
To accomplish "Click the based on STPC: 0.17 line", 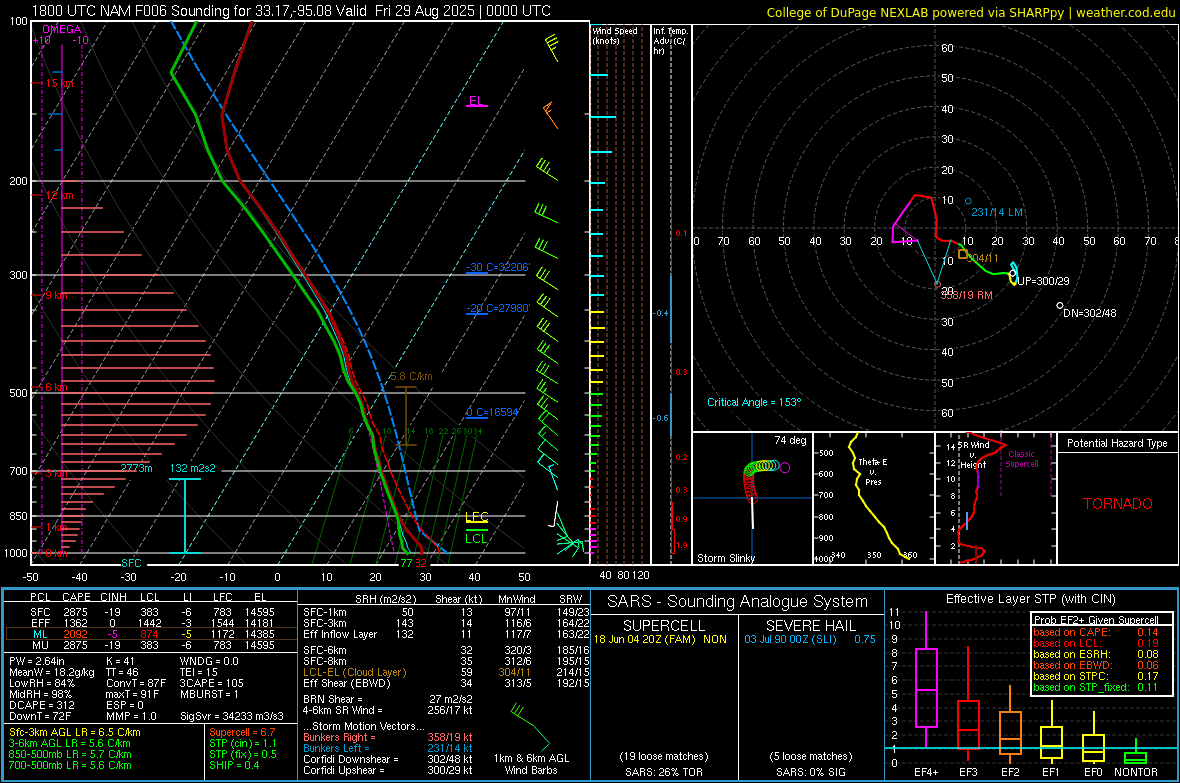I will click(1096, 676).
